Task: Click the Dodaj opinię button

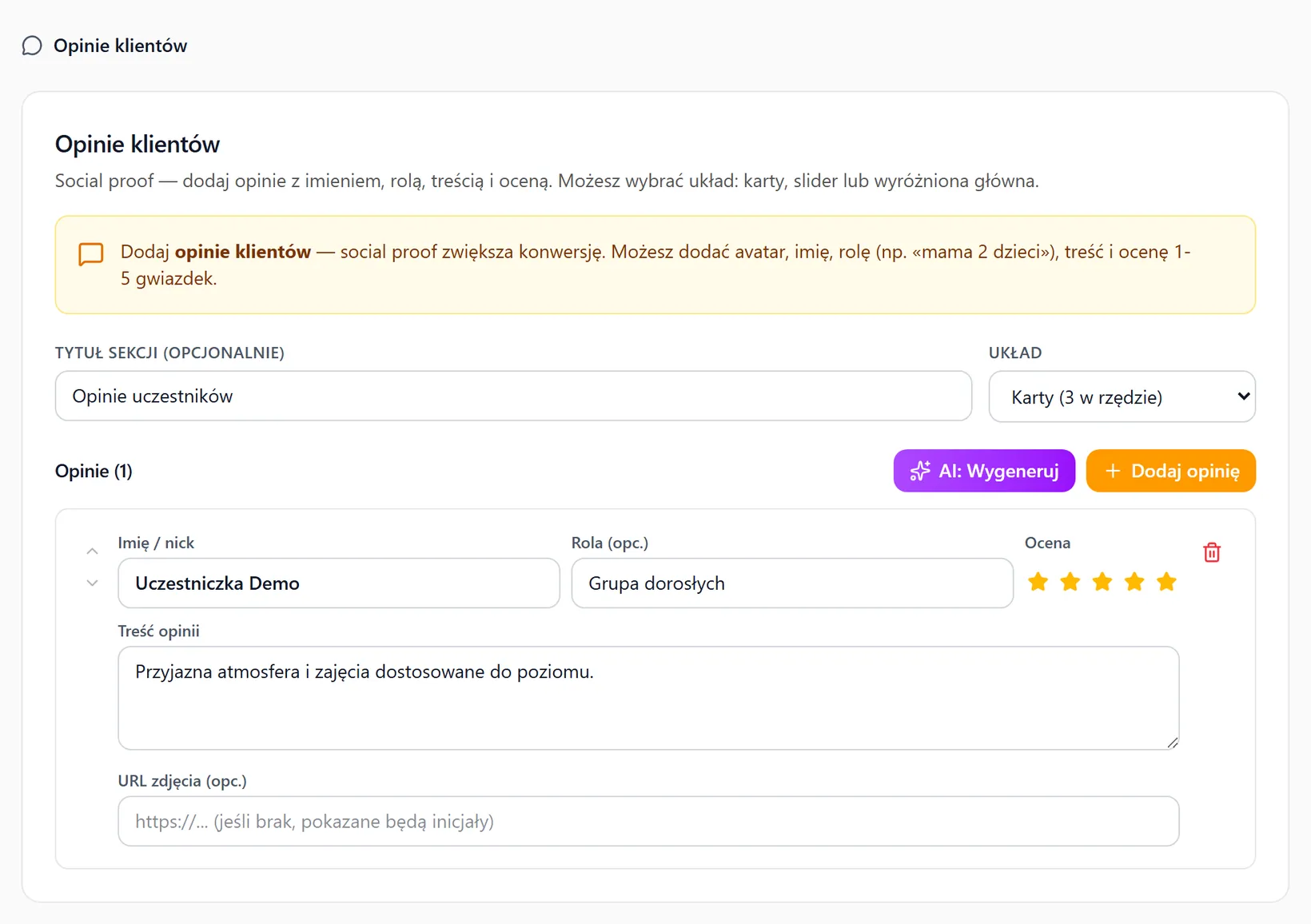Action: 1170,471
